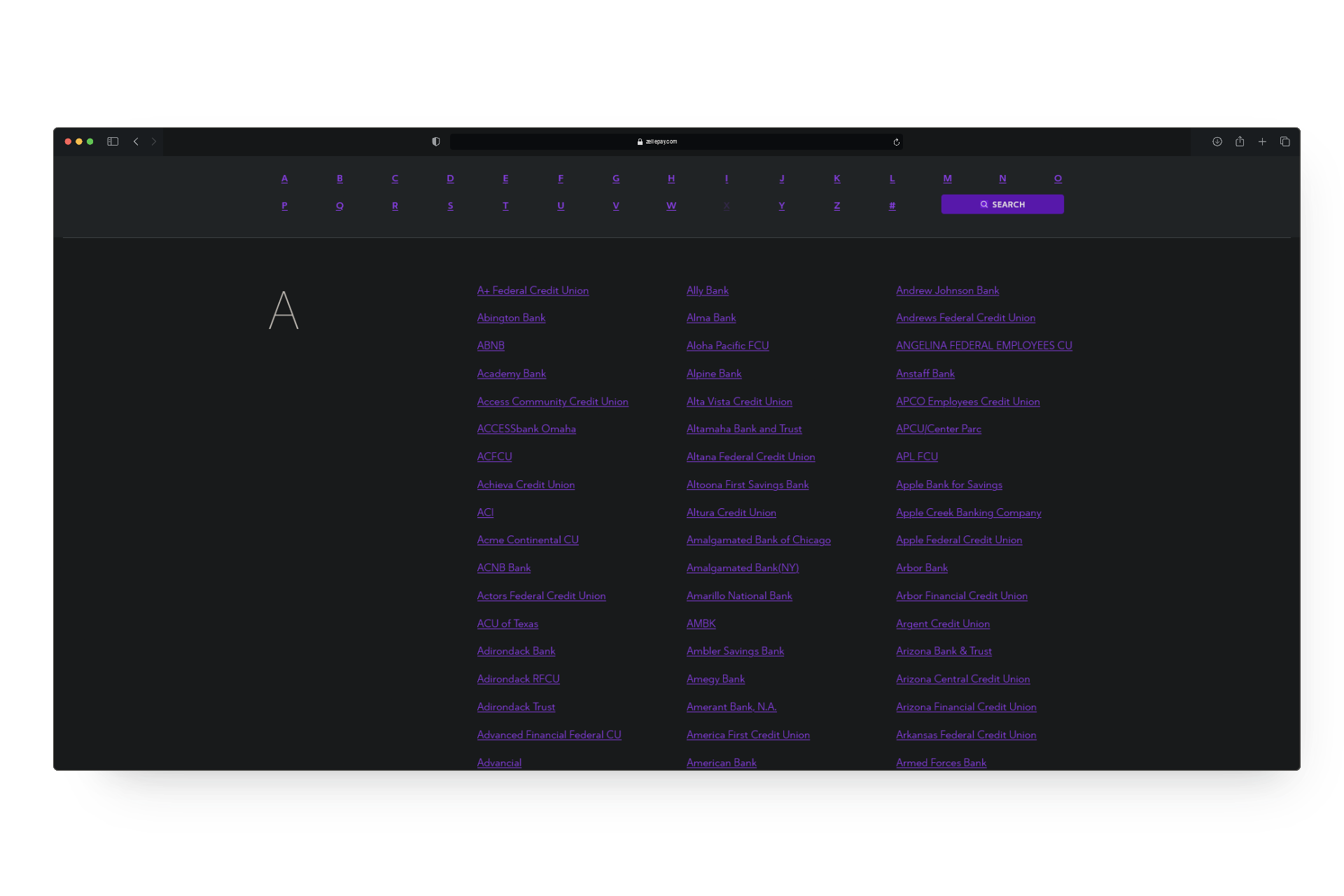
Task: Open Amalgamated Bank of Chicago link
Action: (758, 540)
